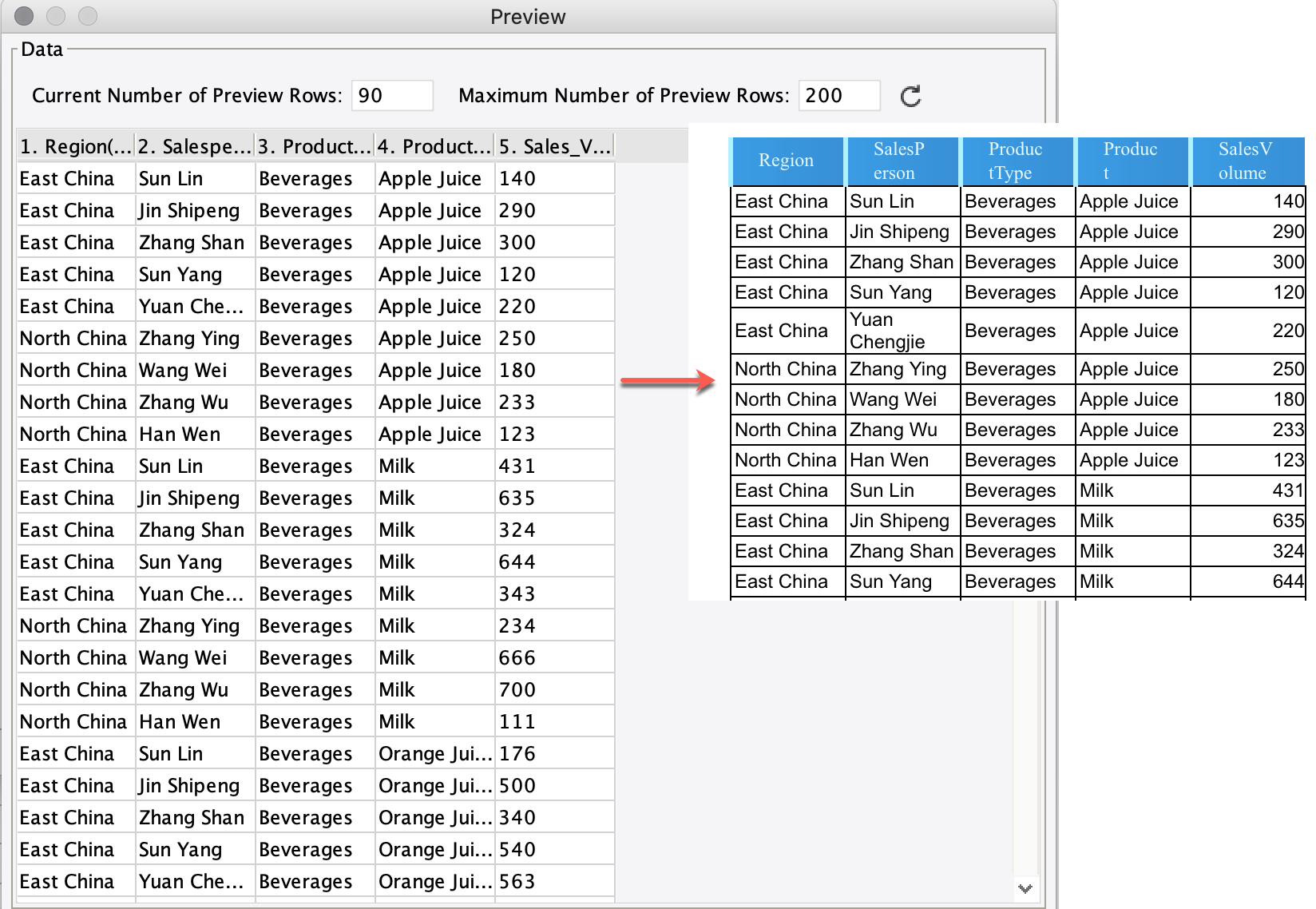This screenshot has height=909, width=1316.
Task: Select the Current Number of Preview Rows field
Action: point(392,95)
